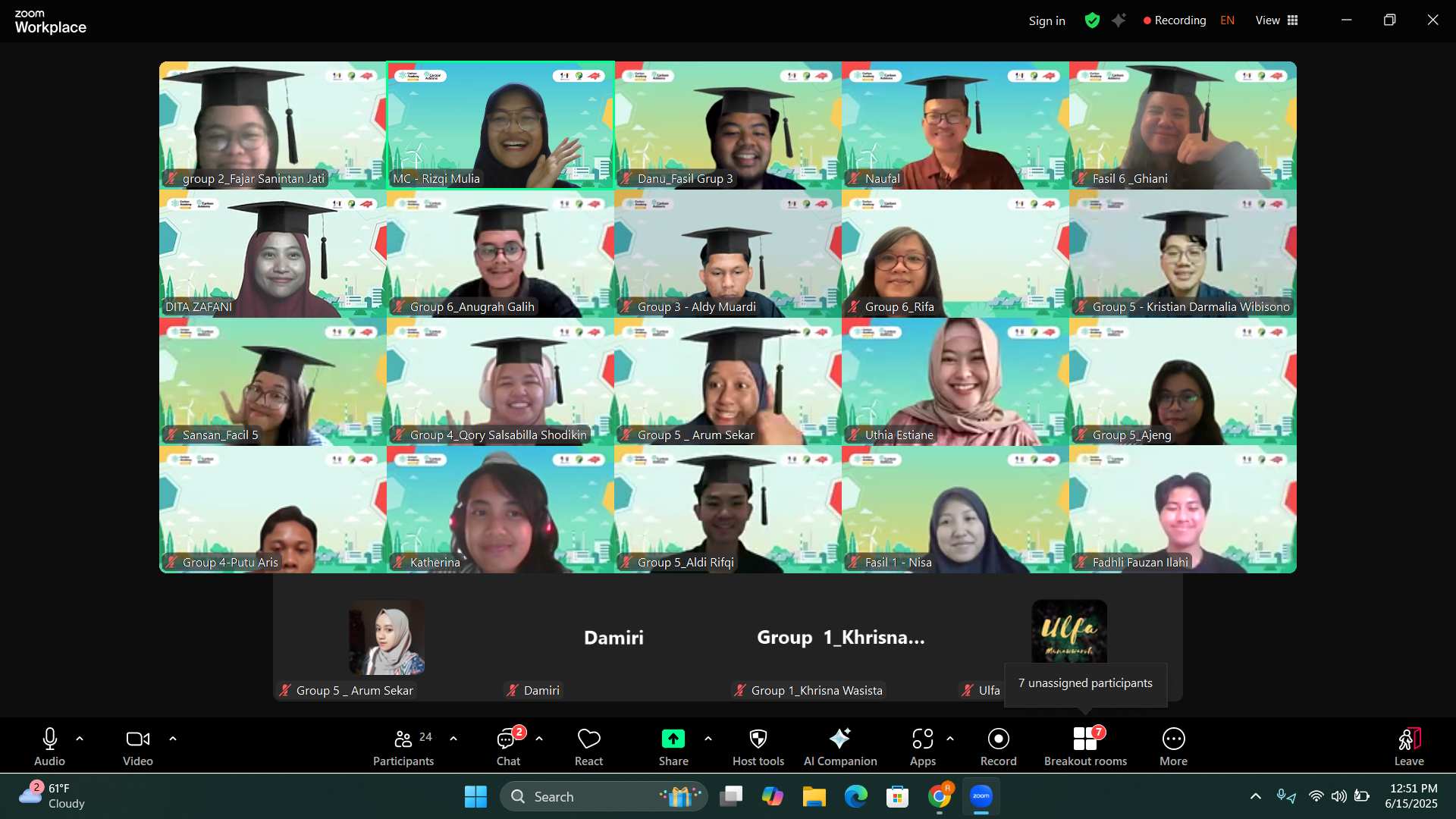Open Host tools shield icon
The height and width of the screenshot is (819, 1456).
(758, 747)
